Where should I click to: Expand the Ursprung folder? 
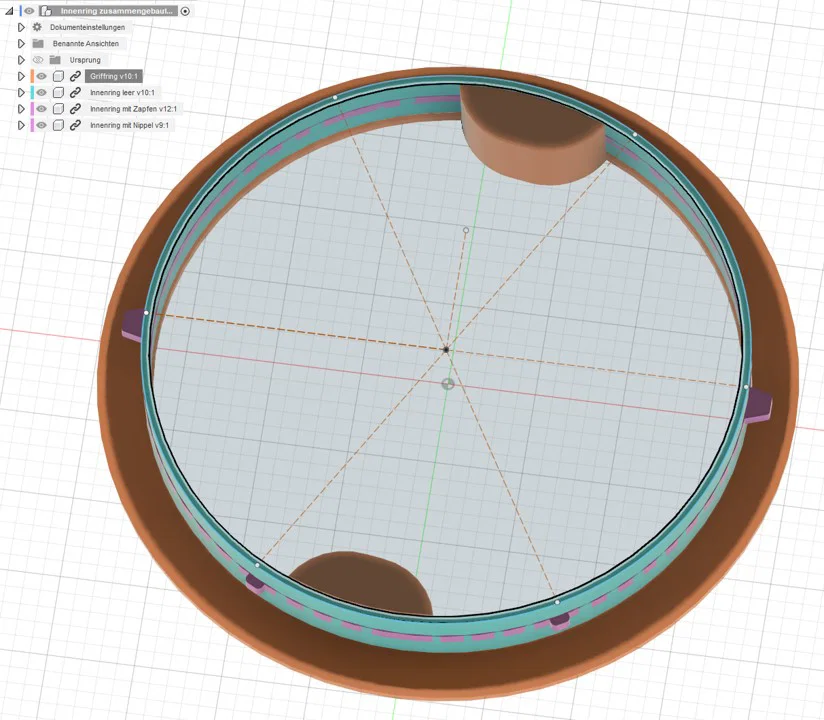(x=21, y=59)
